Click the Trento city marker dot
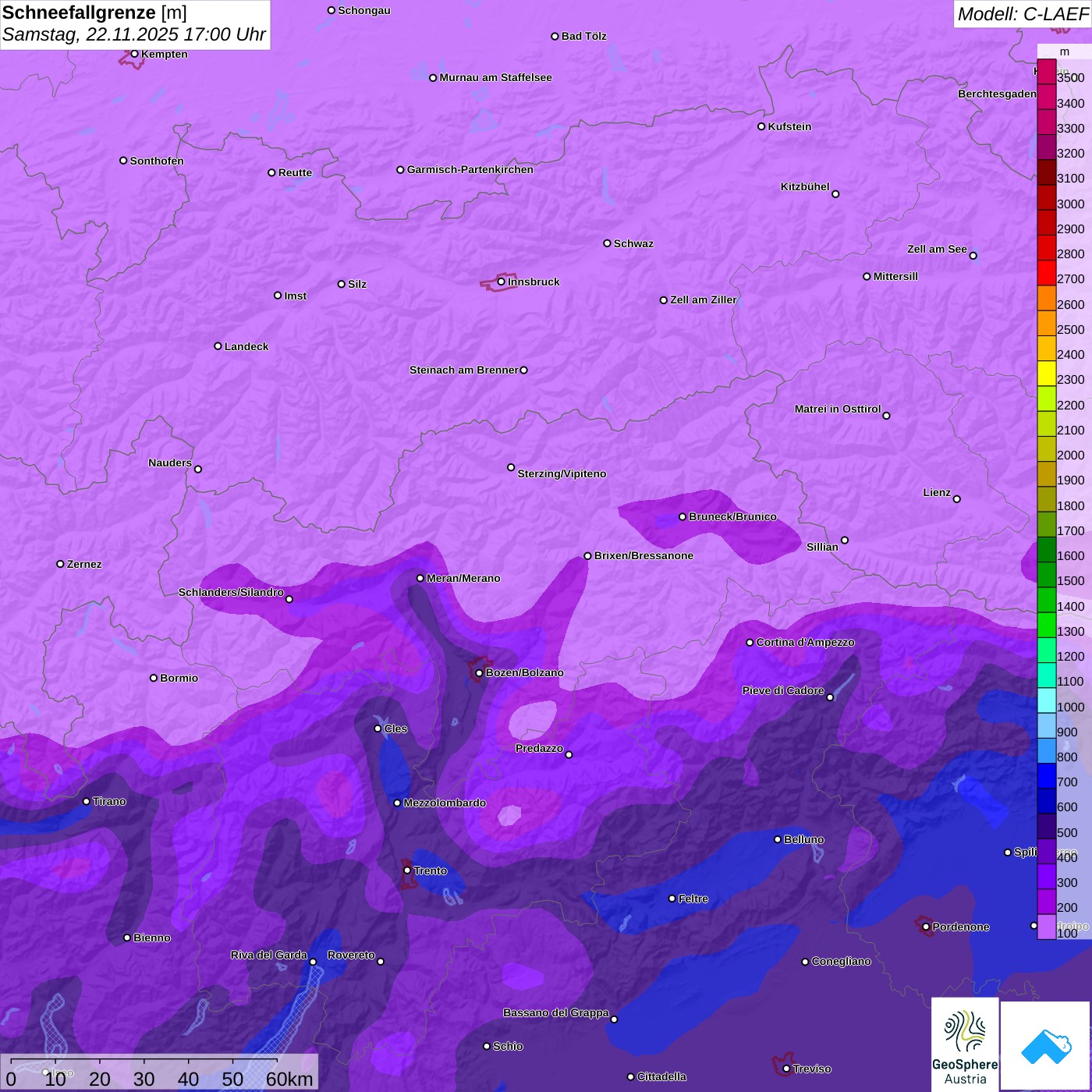 407,870
